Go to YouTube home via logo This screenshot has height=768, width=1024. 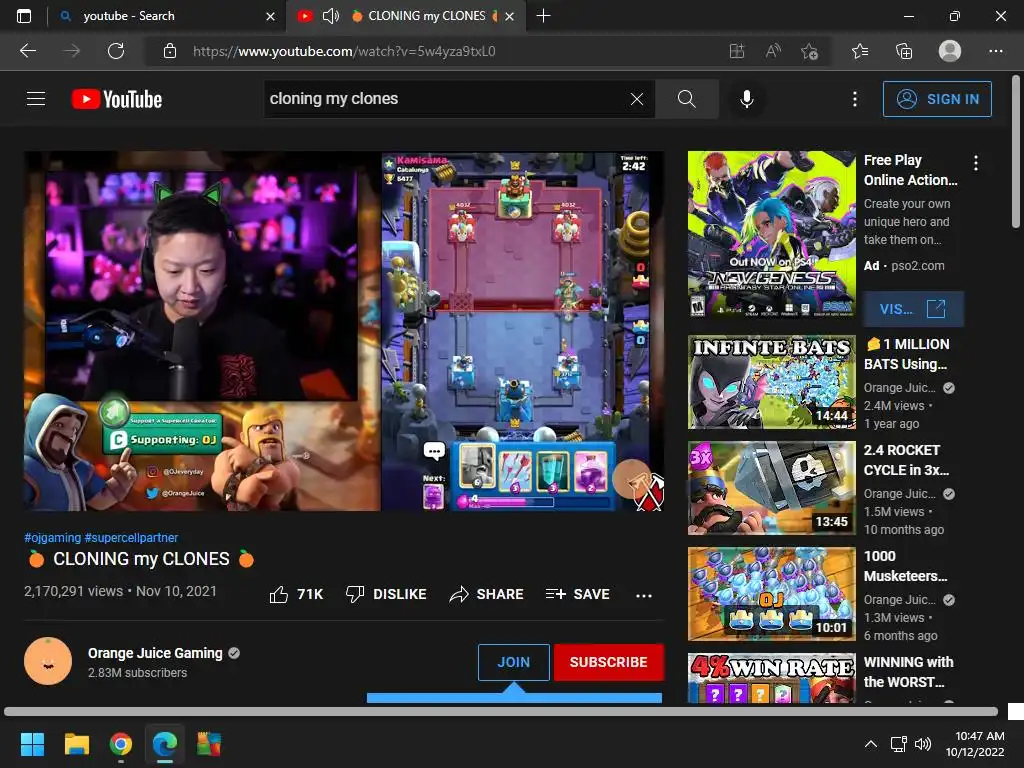(x=117, y=99)
